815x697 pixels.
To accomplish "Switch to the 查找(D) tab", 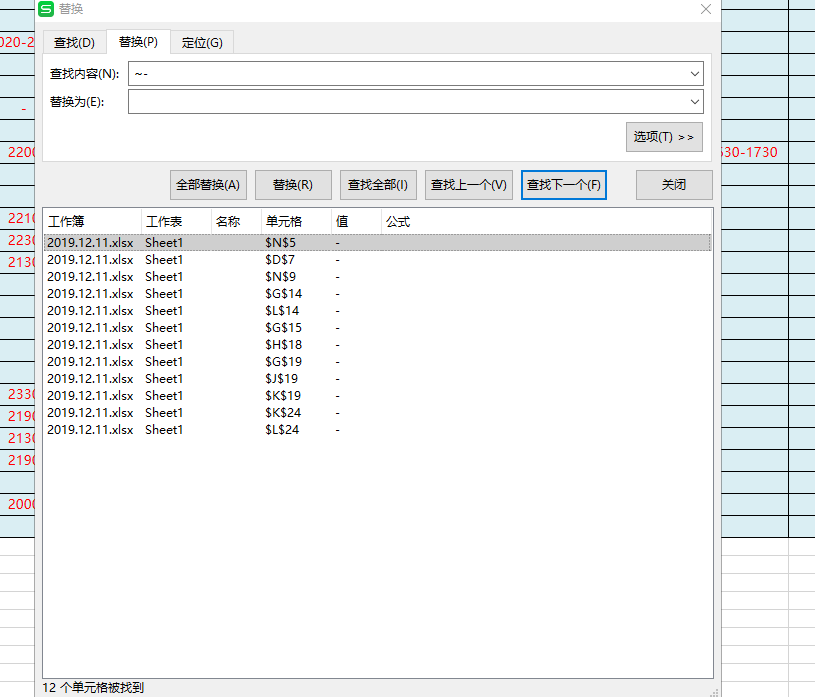I will pos(74,43).
